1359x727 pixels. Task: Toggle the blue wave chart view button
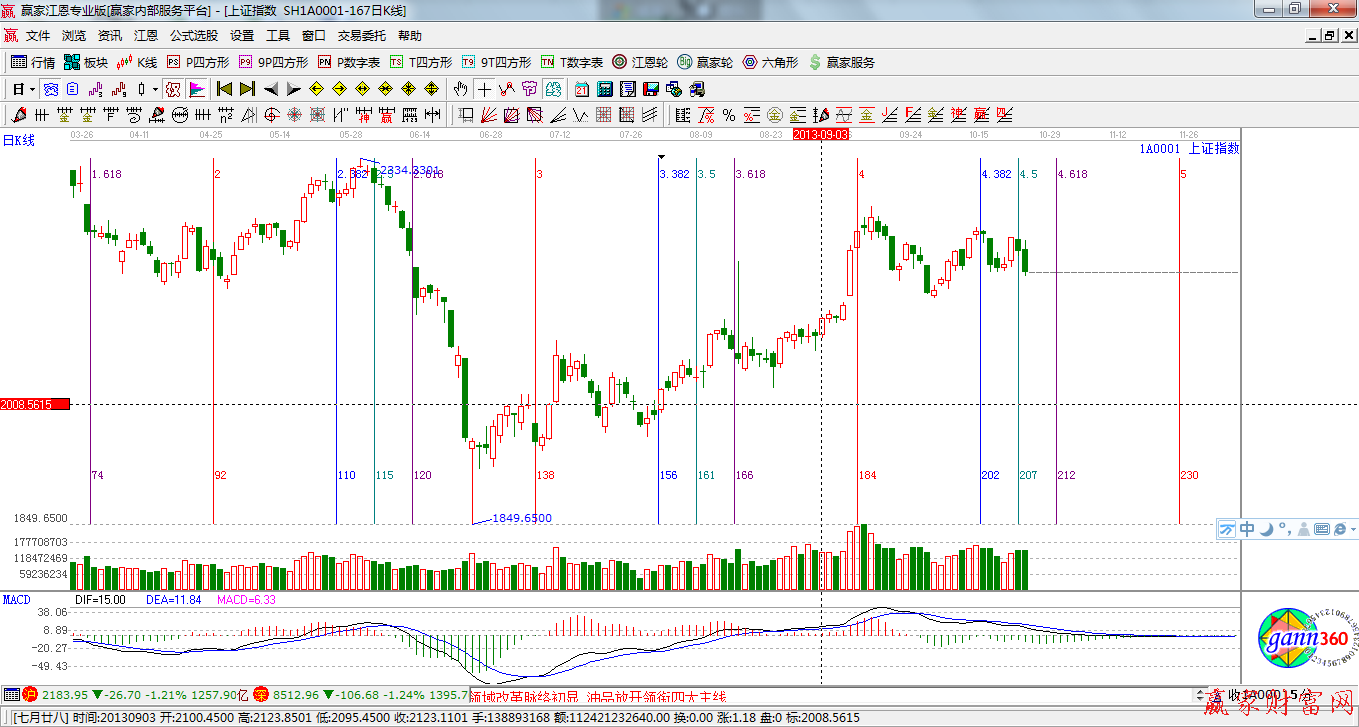(50, 89)
